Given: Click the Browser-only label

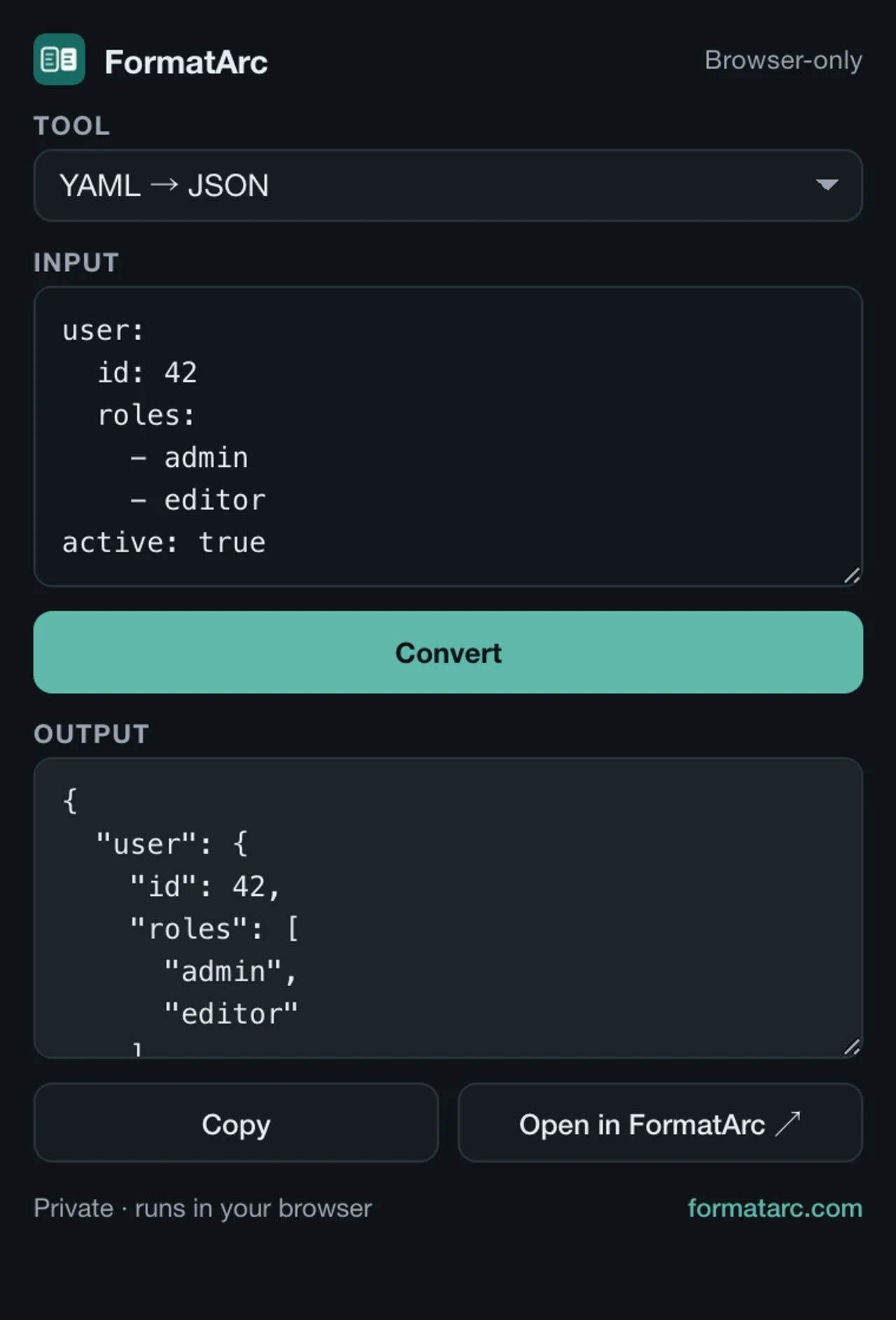Looking at the screenshot, I should [x=783, y=60].
